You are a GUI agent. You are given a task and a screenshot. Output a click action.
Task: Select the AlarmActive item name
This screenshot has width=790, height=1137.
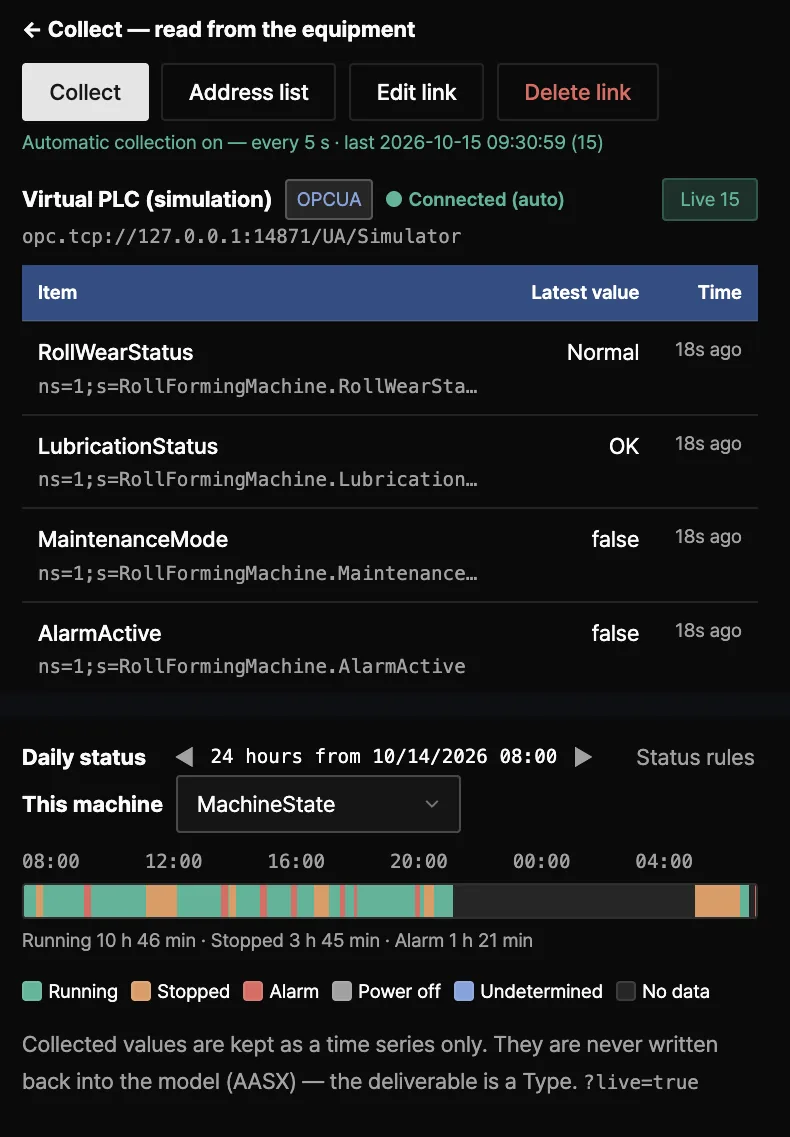[x=99, y=634]
